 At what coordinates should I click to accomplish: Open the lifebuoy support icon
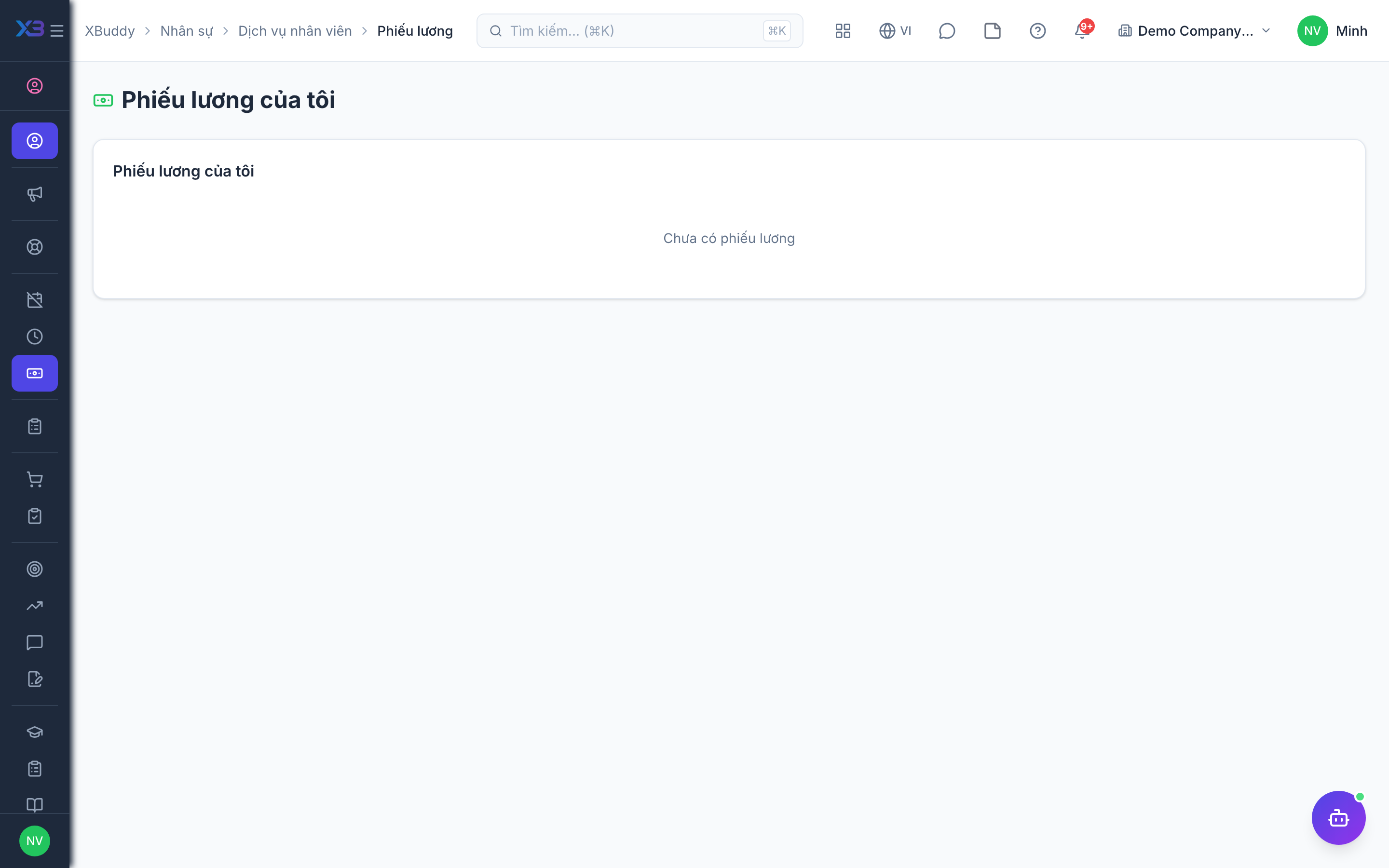click(34, 247)
